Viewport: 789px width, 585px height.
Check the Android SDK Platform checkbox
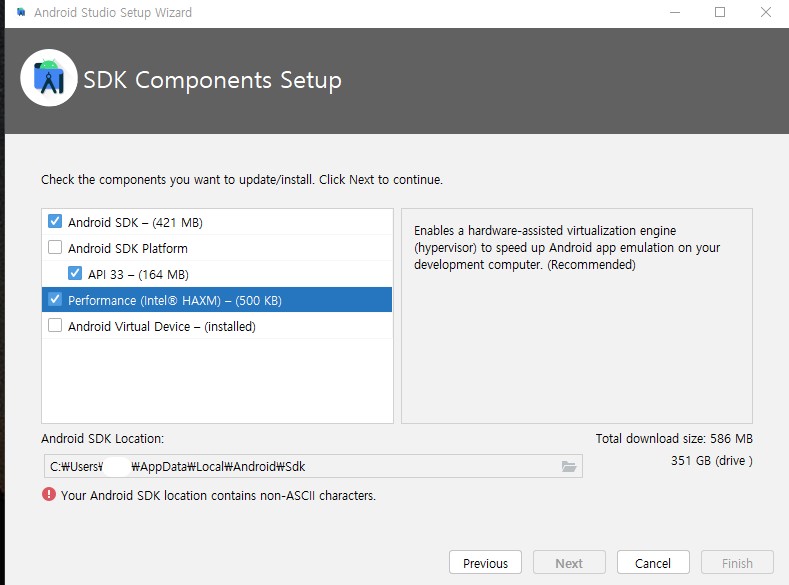click(55, 247)
